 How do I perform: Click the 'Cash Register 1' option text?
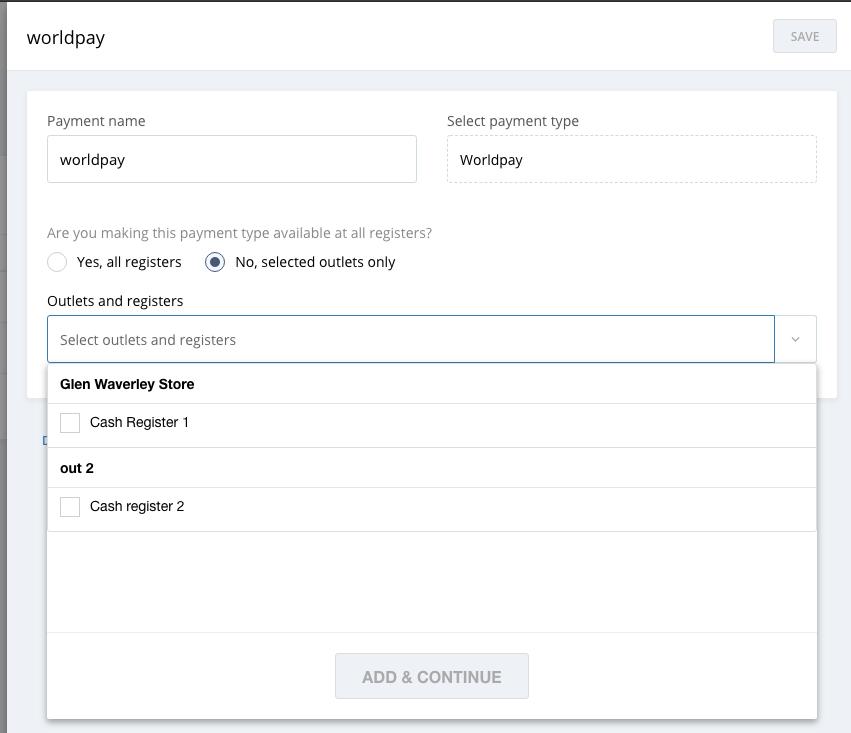point(139,423)
